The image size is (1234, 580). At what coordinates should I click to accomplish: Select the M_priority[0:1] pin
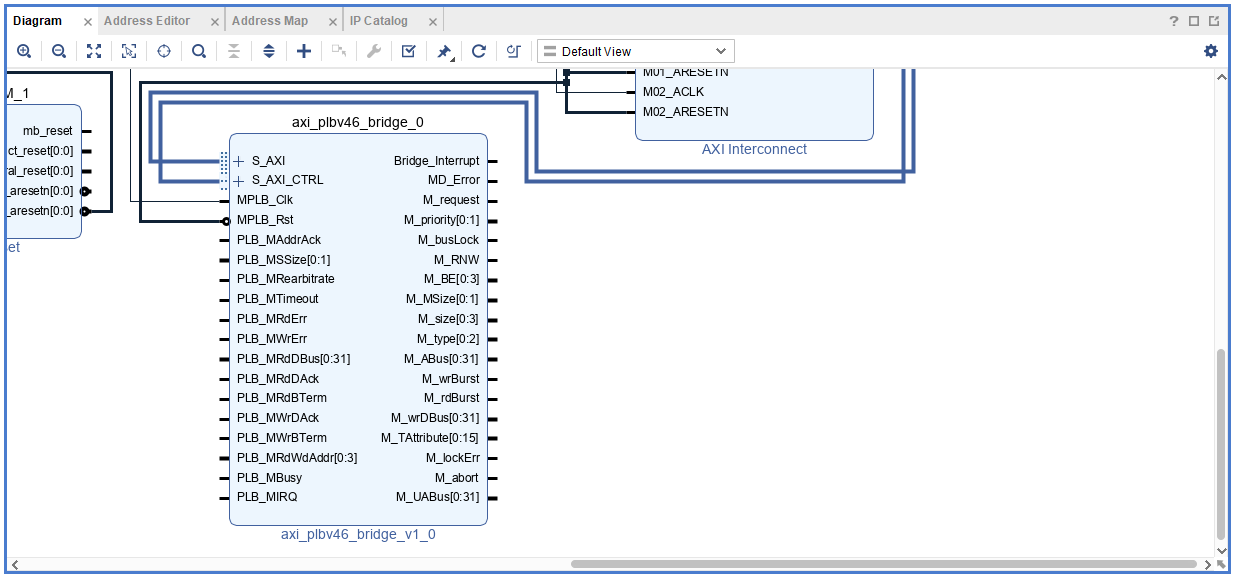coord(441,220)
